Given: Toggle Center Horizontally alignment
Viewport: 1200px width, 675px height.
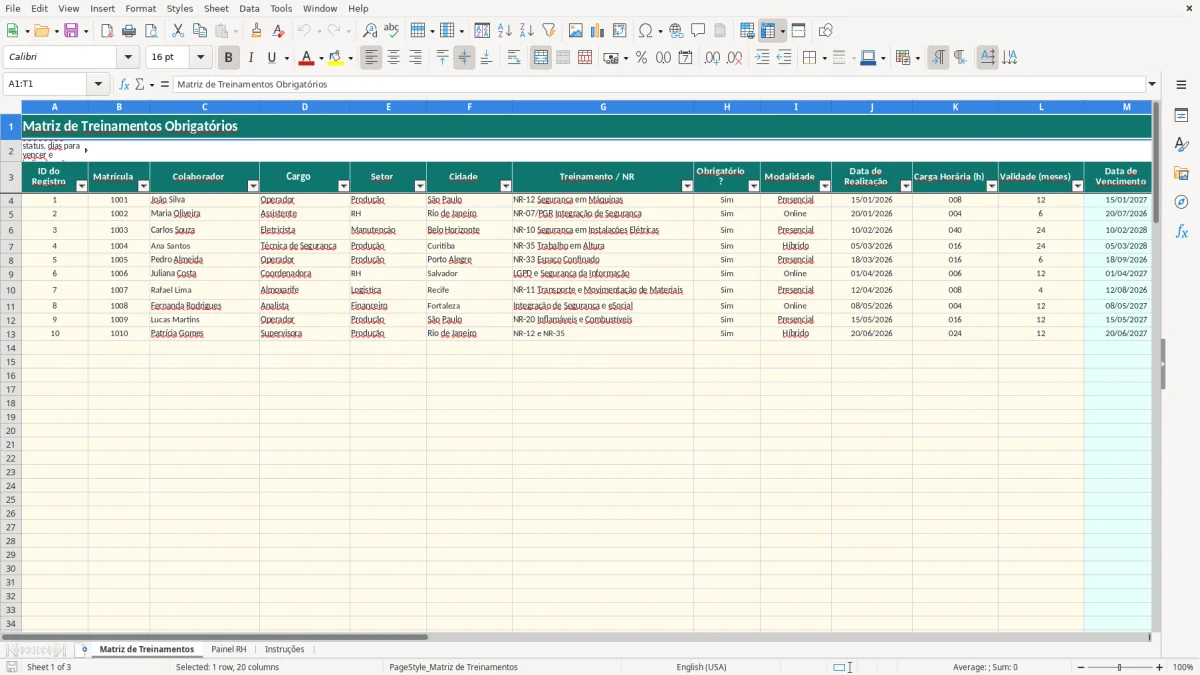Looking at the screenshot, I should point(393,58).
